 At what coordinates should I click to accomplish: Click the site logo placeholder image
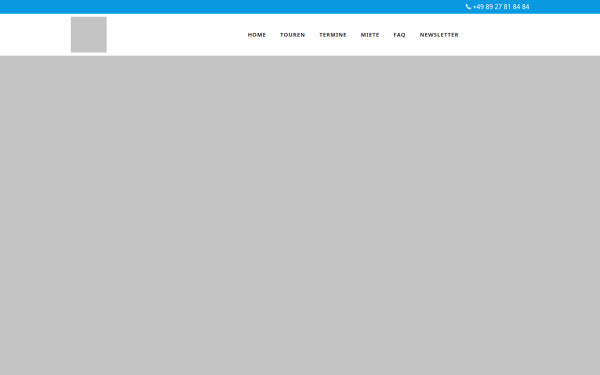89,34
